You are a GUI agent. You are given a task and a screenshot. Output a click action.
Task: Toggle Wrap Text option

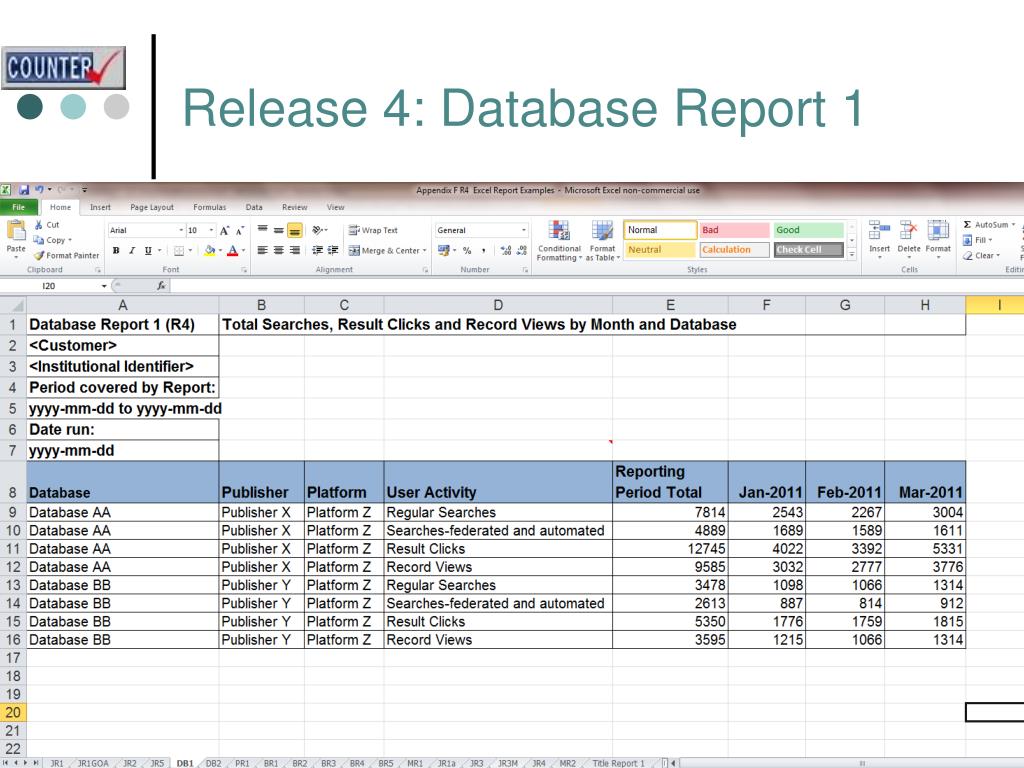pos(373,230)
